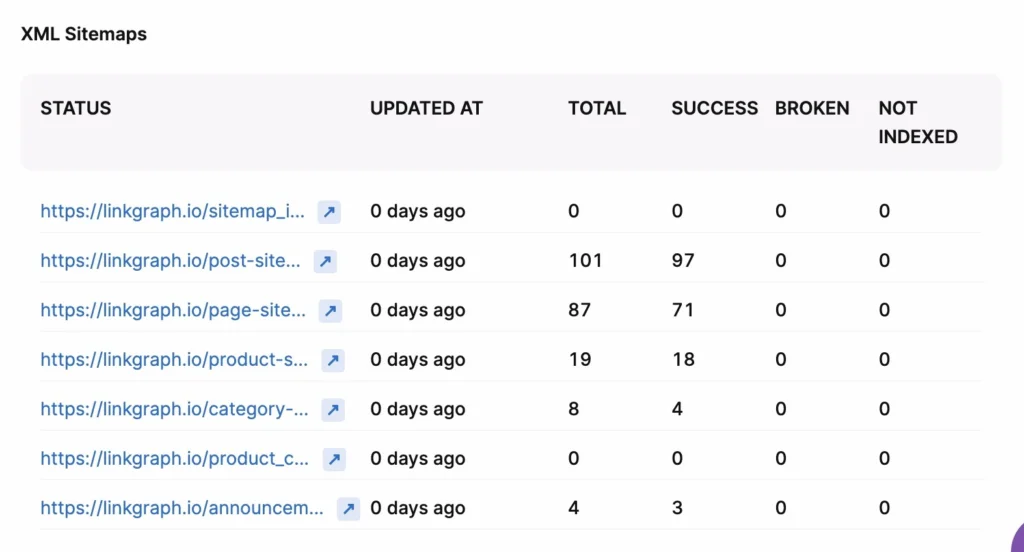
Task: Click the linkgraph.io/page-site... link
Action: [x=173, y=311]
